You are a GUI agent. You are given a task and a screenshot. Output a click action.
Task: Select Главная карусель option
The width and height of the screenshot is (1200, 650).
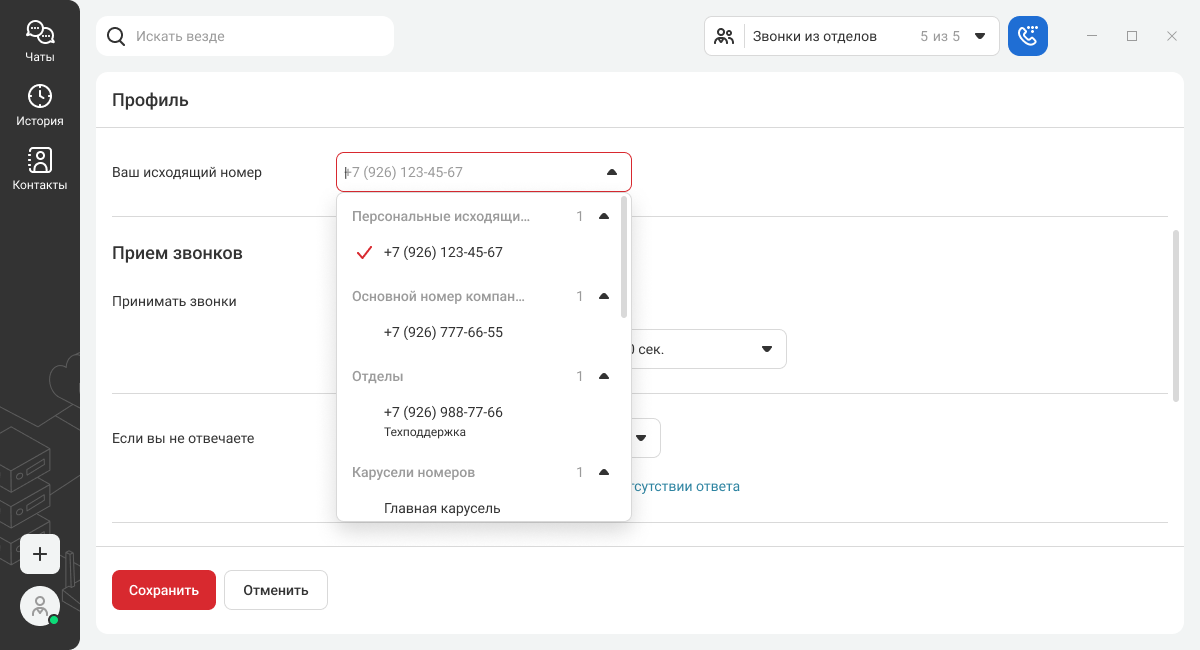[442, 508]
